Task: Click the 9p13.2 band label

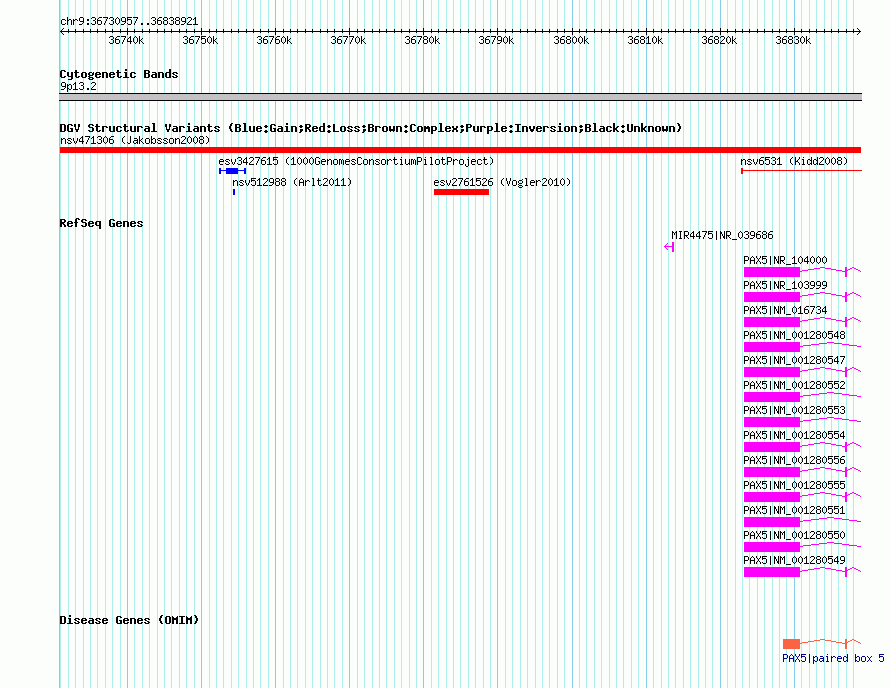Action: point(78,86)
